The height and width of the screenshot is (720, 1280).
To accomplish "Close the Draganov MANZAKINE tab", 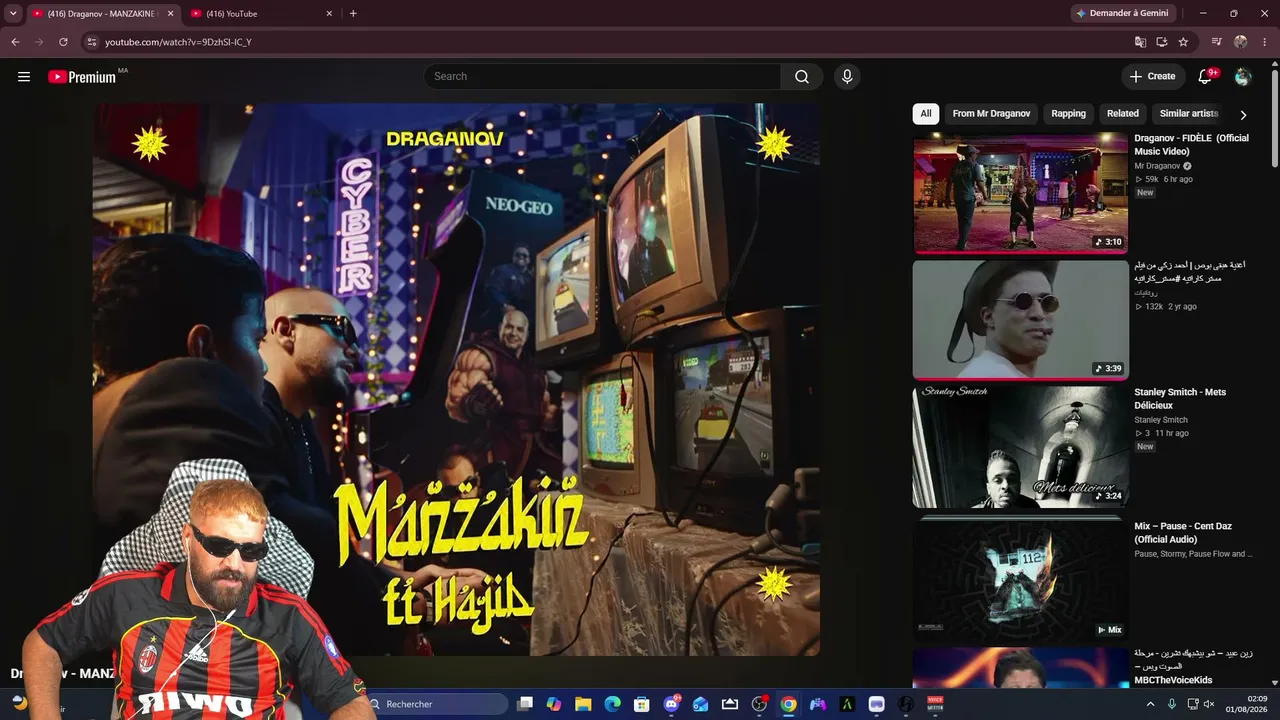I will coord(170,14).
